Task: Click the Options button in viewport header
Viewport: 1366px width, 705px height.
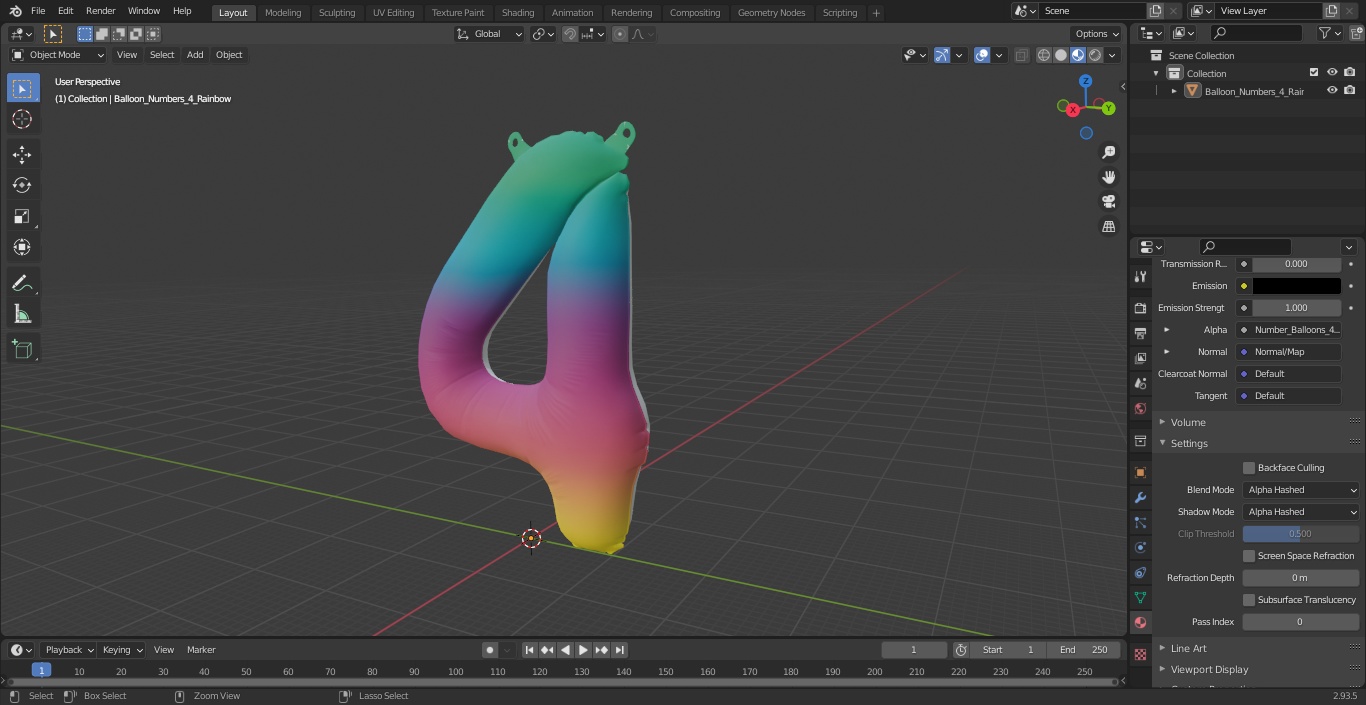Action: click(x=1097, y=34)
